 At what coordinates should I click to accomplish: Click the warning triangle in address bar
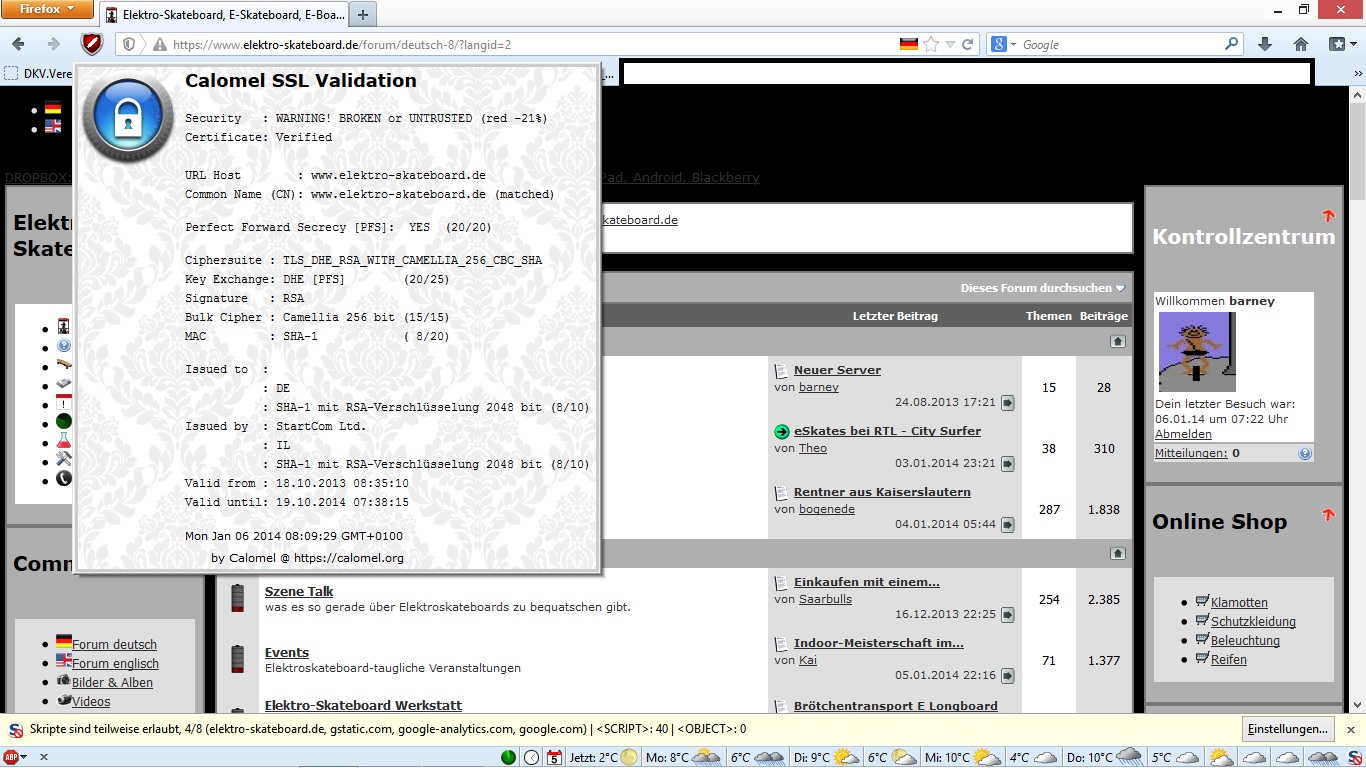(x=159, y=44)
